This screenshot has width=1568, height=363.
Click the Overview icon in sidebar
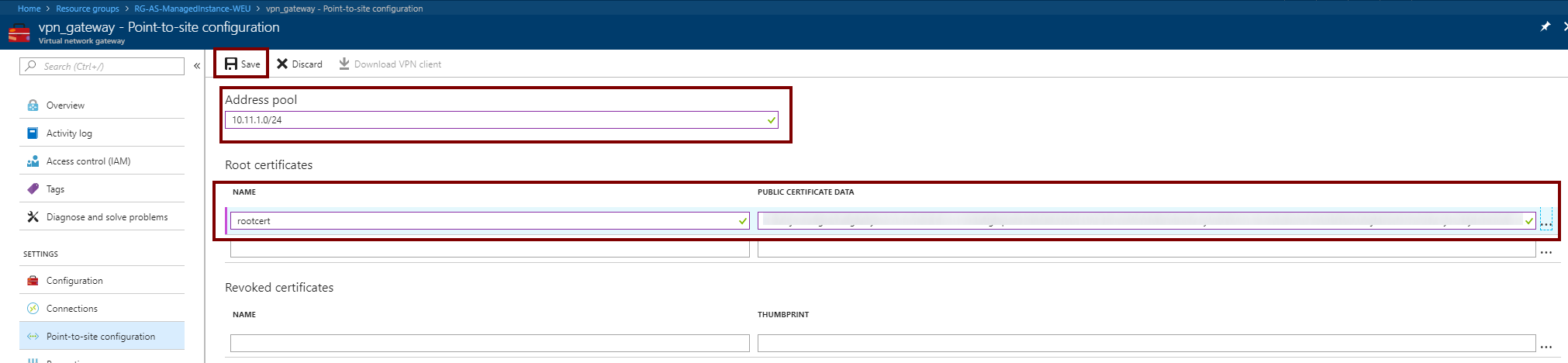[x=33, y=105]
